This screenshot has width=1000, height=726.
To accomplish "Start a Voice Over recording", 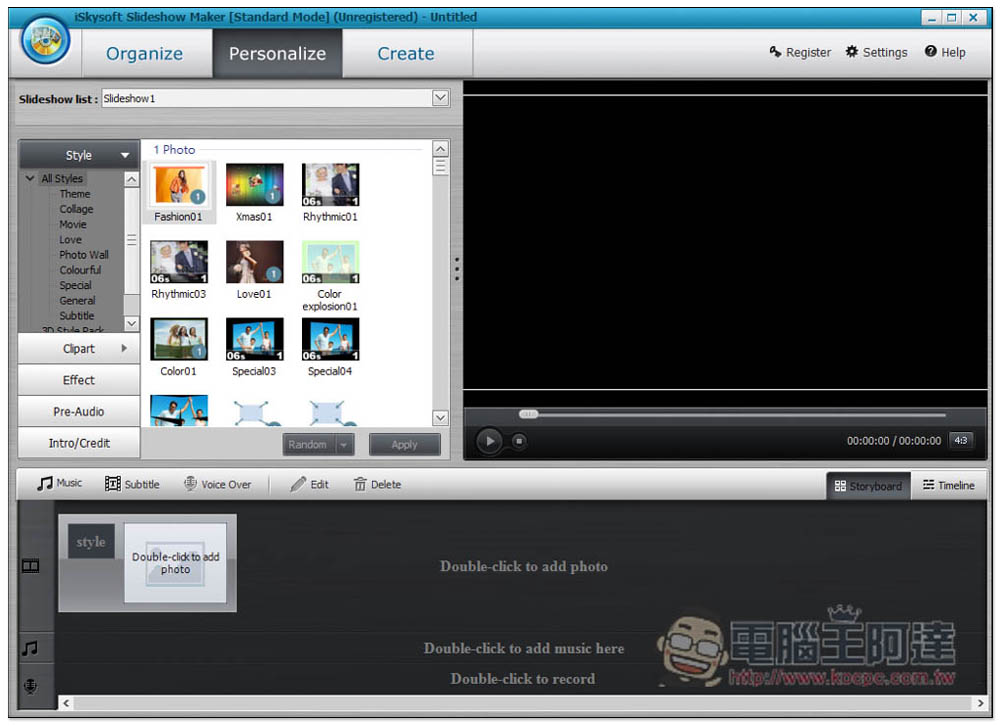I will (191, 484).
